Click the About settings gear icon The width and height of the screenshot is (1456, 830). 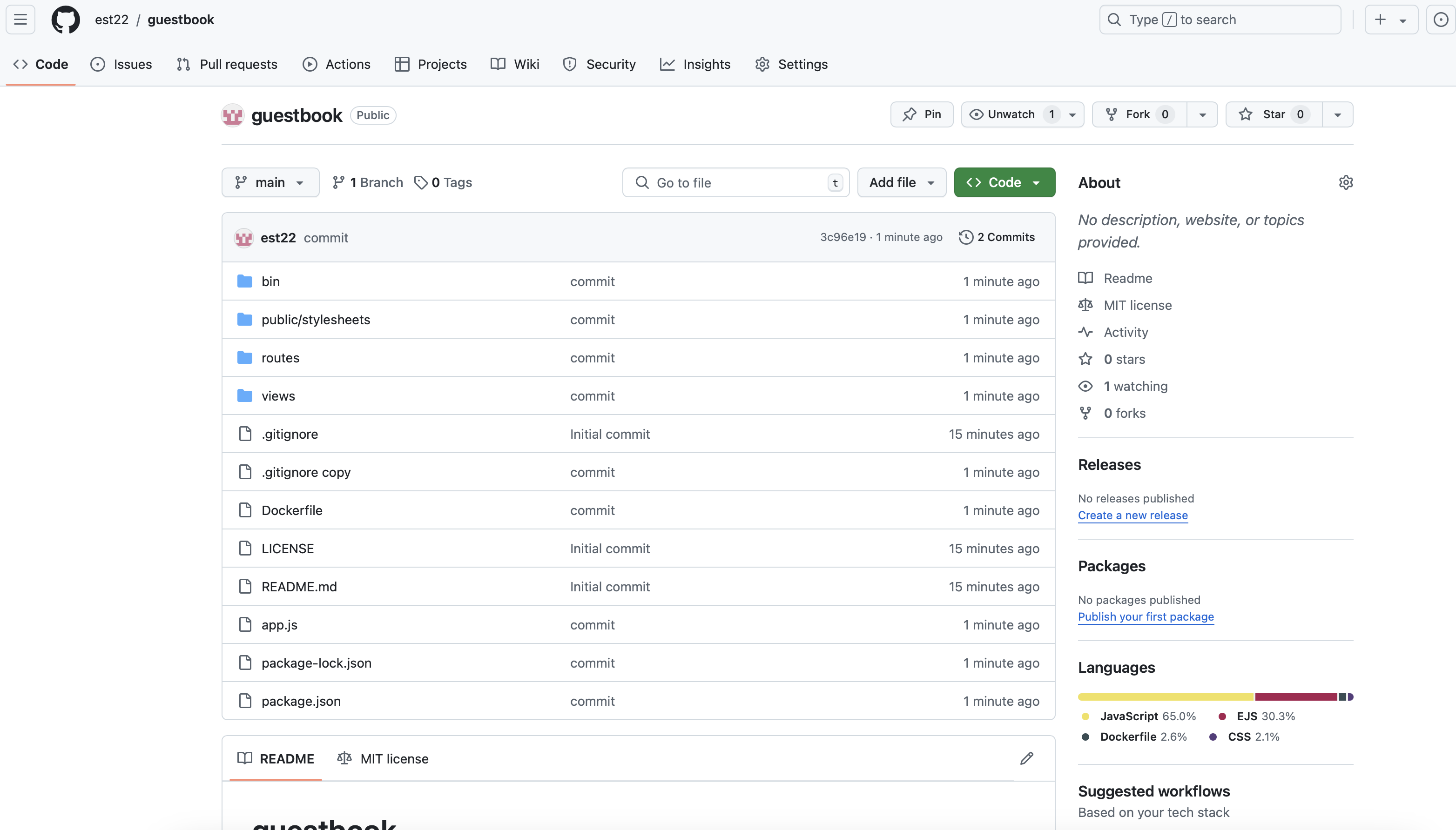1345,182
